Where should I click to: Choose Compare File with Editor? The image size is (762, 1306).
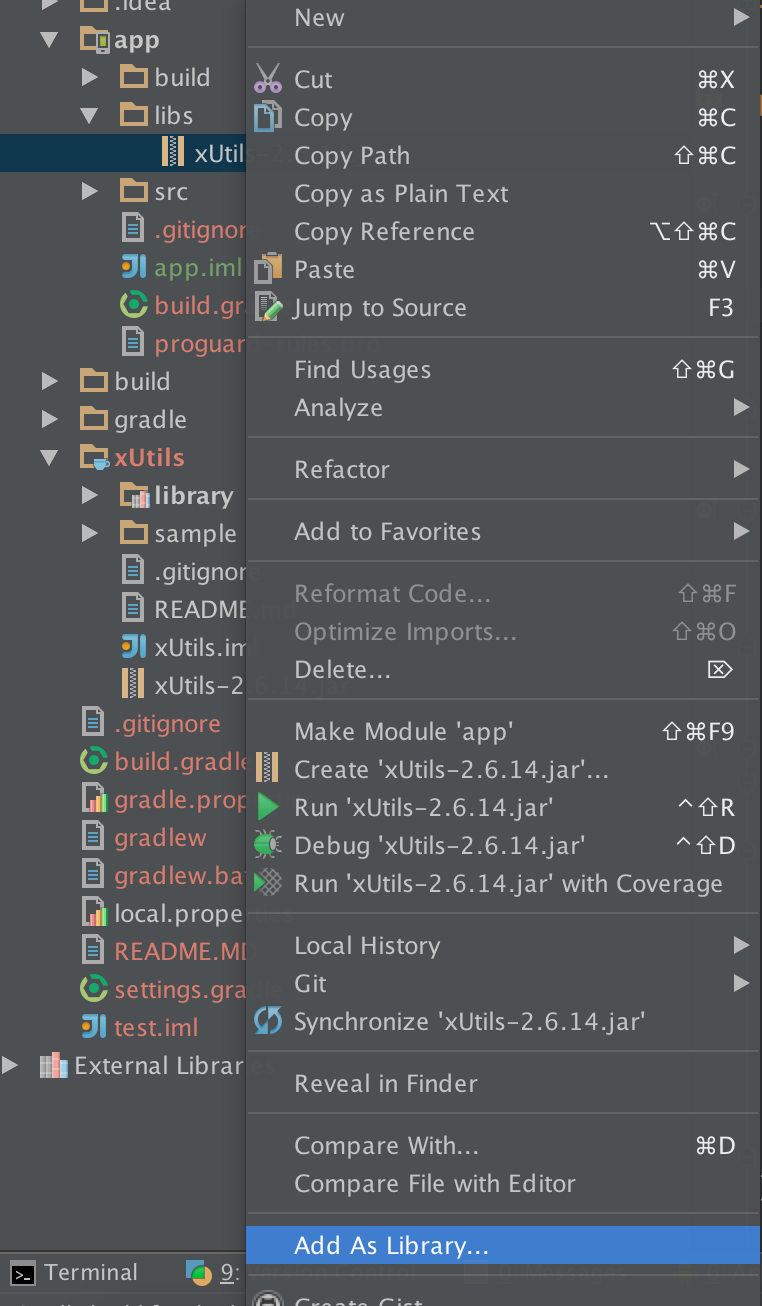pos(504,1184)
